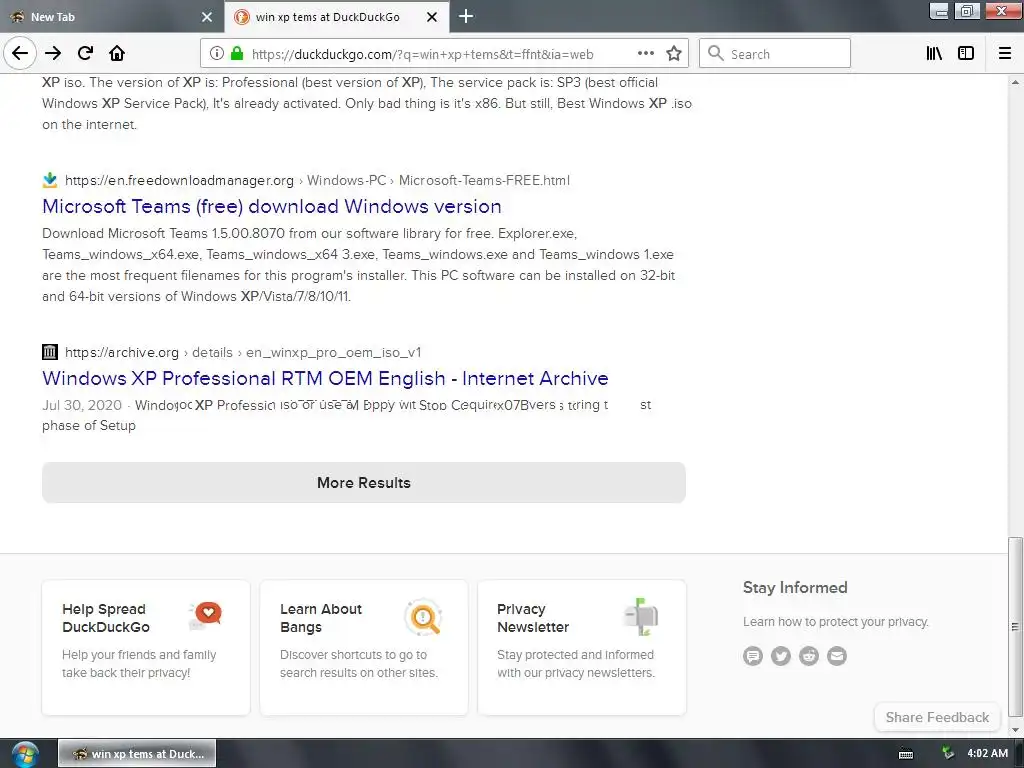Open a new tab with plus button

click(x=466, y=16)
